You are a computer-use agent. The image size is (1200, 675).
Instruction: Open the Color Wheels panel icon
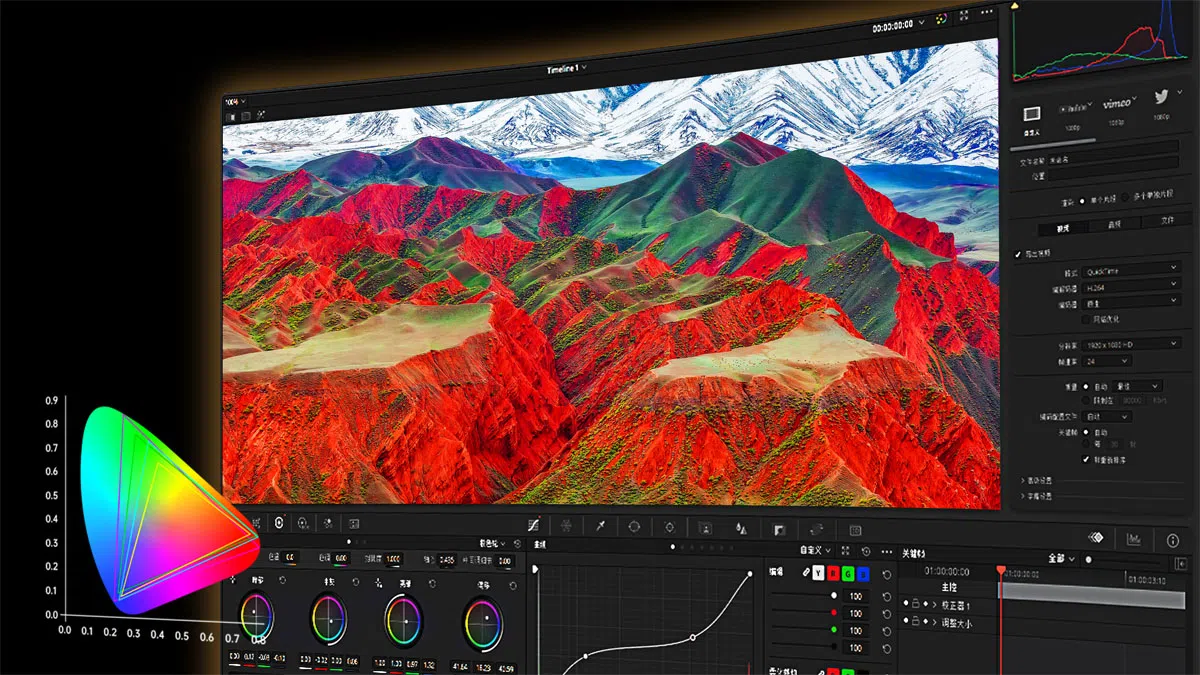click(x=279, y=523)
